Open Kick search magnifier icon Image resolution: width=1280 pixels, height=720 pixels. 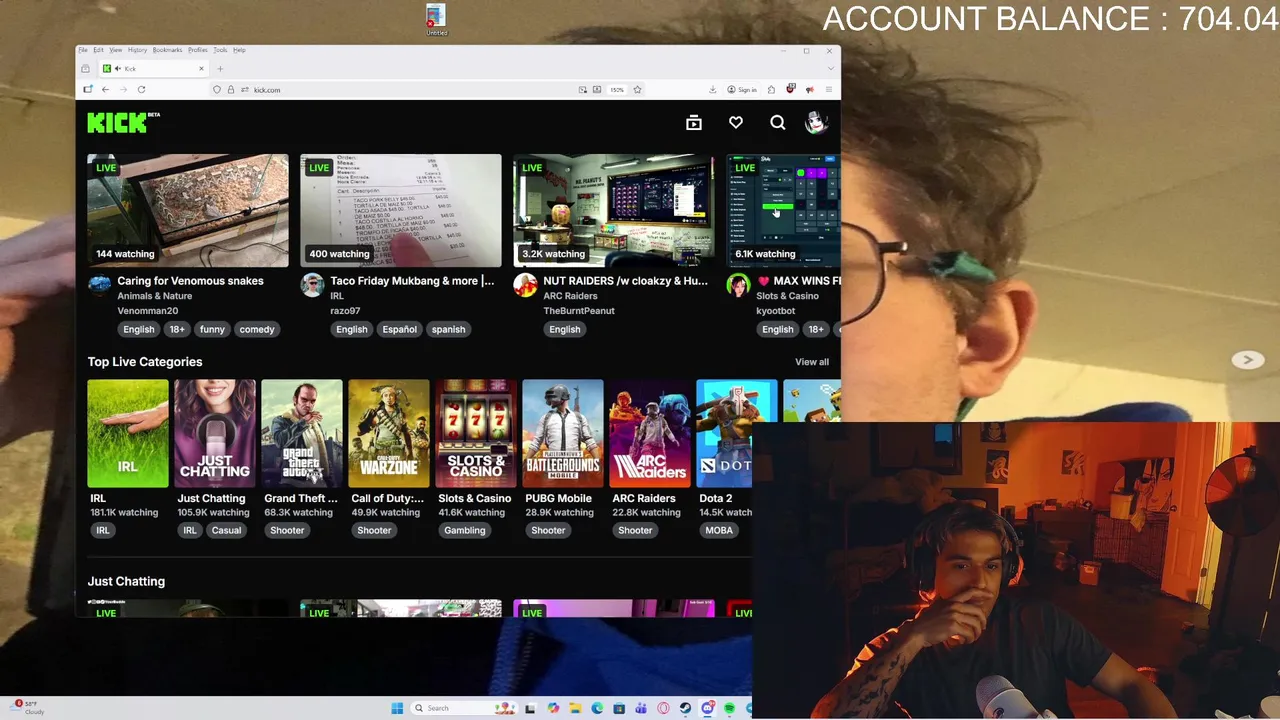point(778,123)
